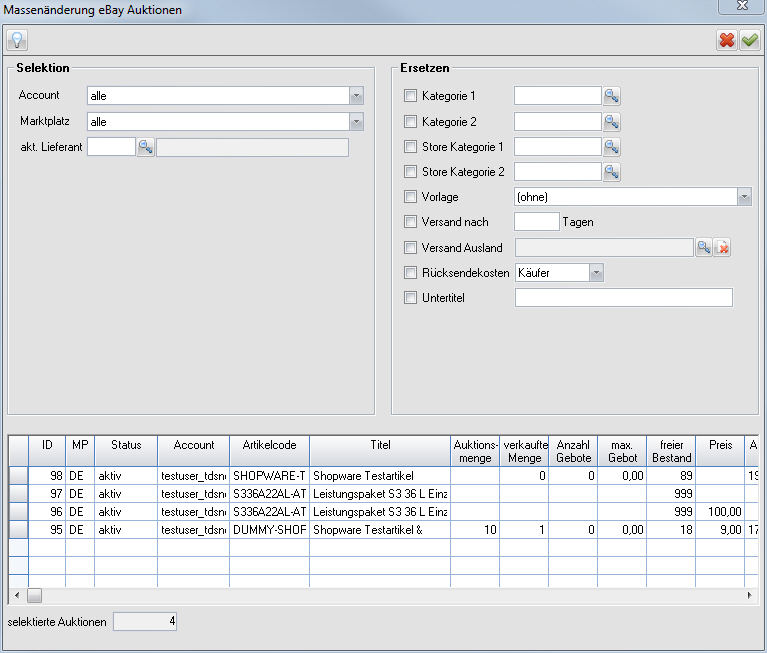Open search for Store Kategorie 2

click(611, 172)
